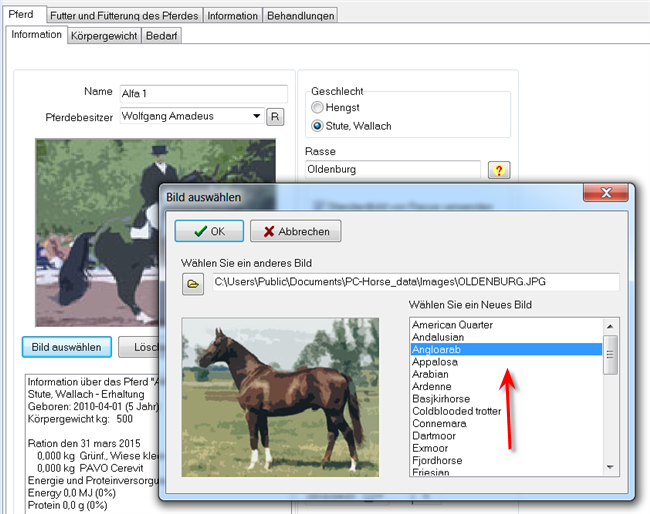Viewport: 650px width, 514px height.
Task: Click the Ration den 31 mars 2015 line
Action: (84, 443)
